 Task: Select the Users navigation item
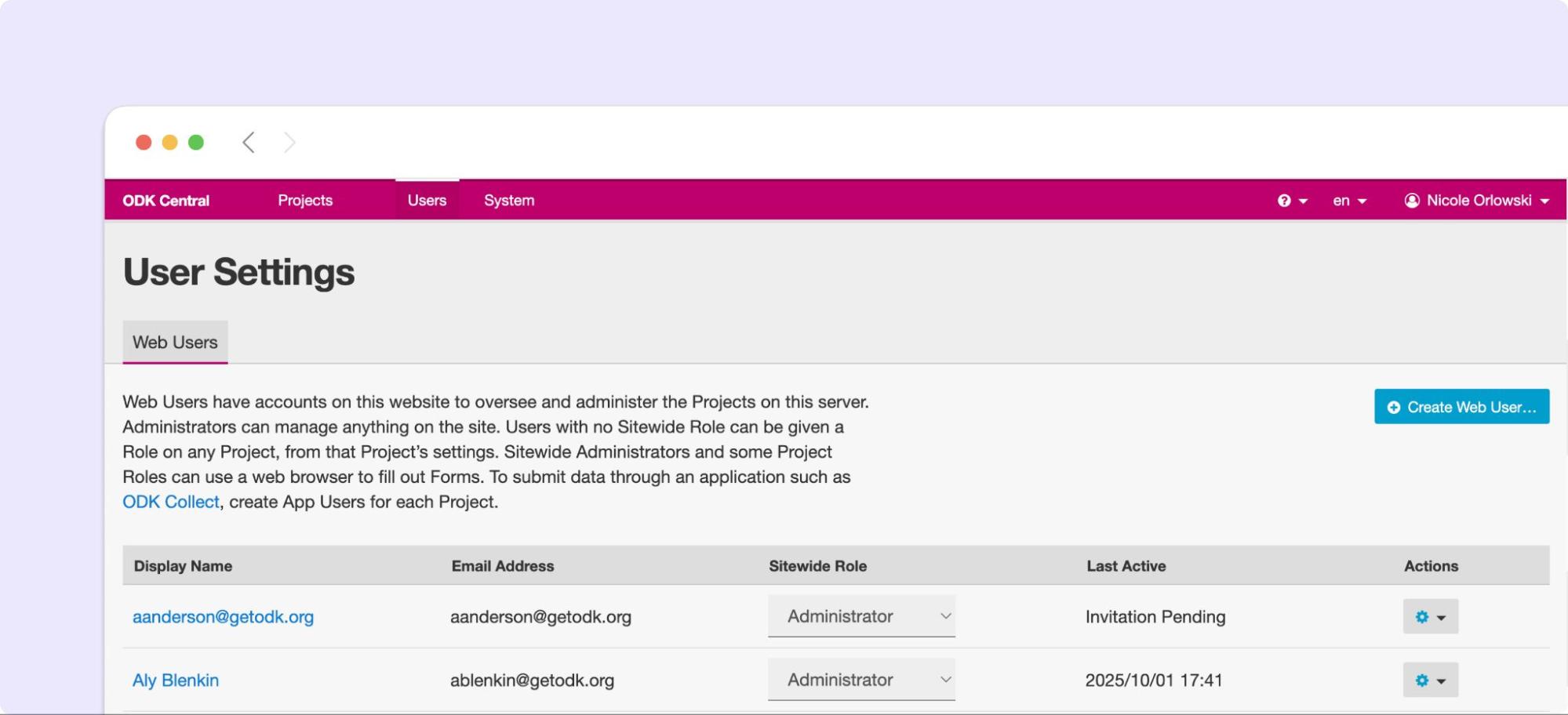click(426, 201)
